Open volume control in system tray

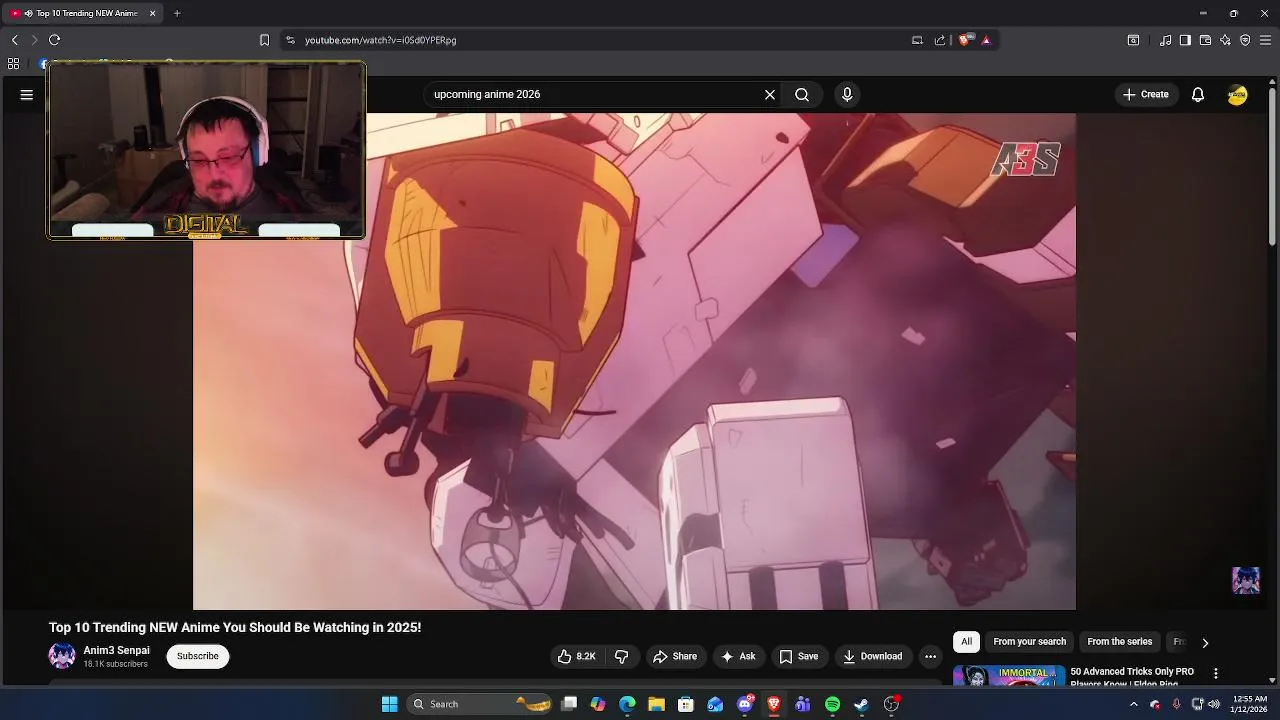pos(1214,704)
